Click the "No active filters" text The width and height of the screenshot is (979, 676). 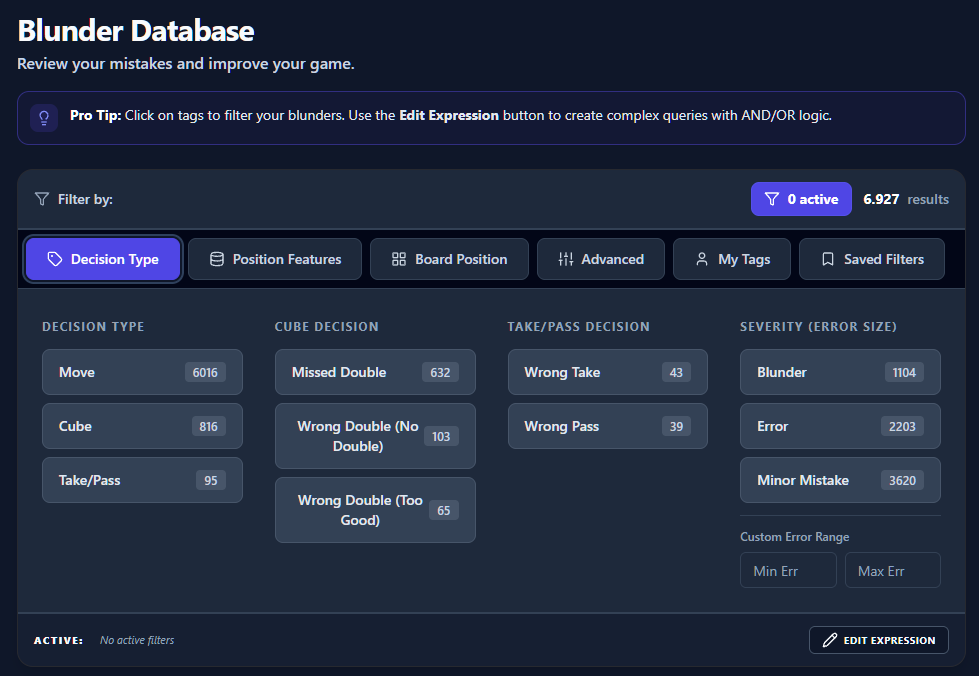(137, 640)
